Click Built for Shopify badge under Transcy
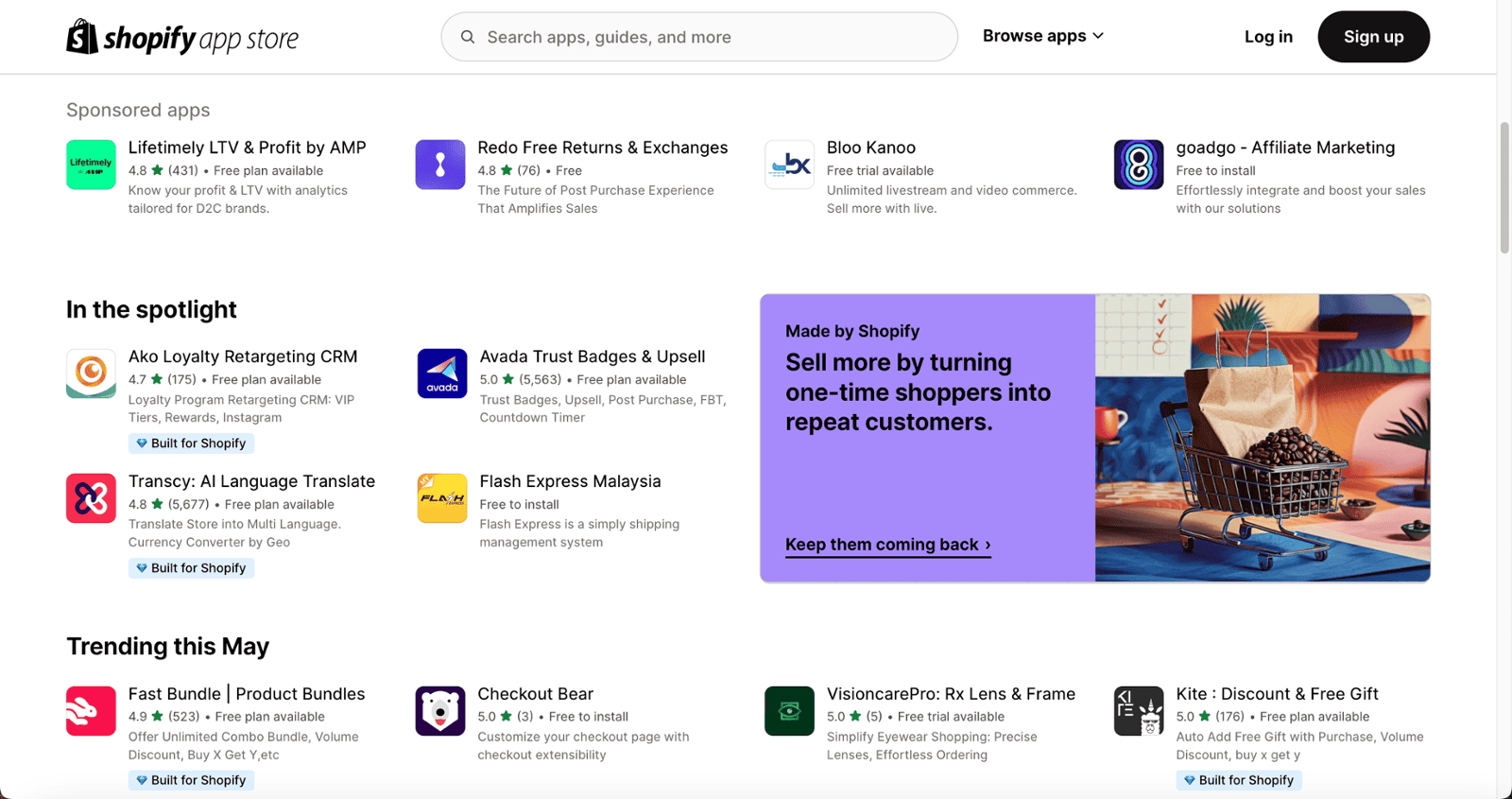Image resolution: width=1512 pixels, height=799 pixels. (191, 568)
